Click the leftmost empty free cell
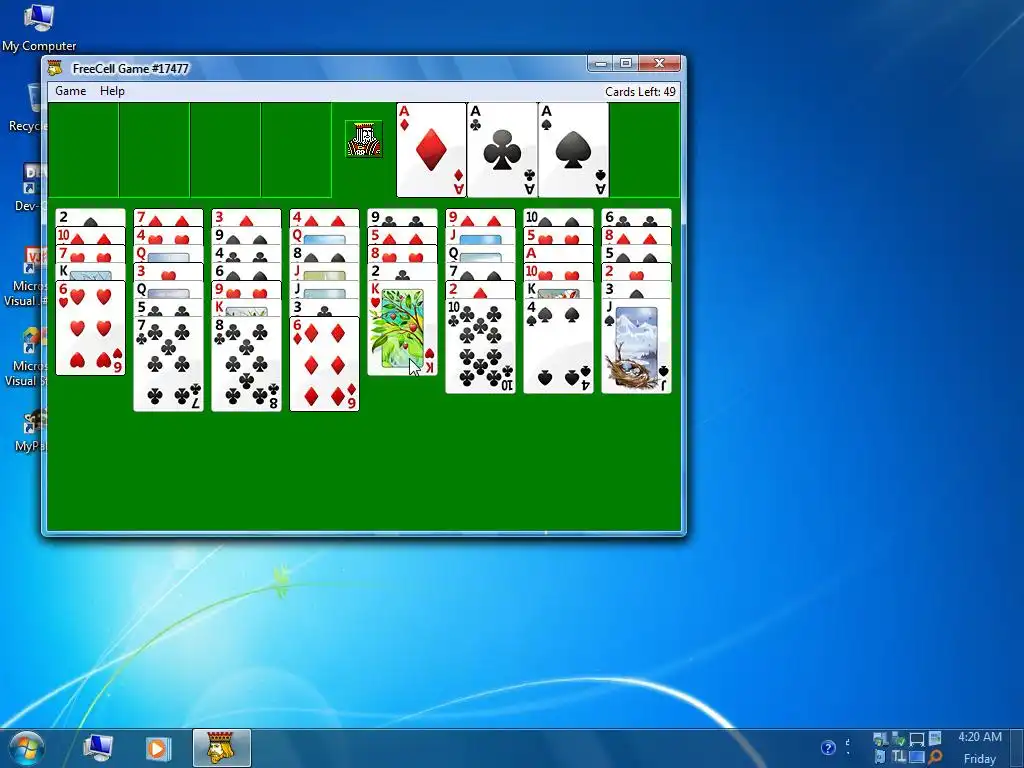Viewport: 1024px width, 768px height. click(83, 150)
